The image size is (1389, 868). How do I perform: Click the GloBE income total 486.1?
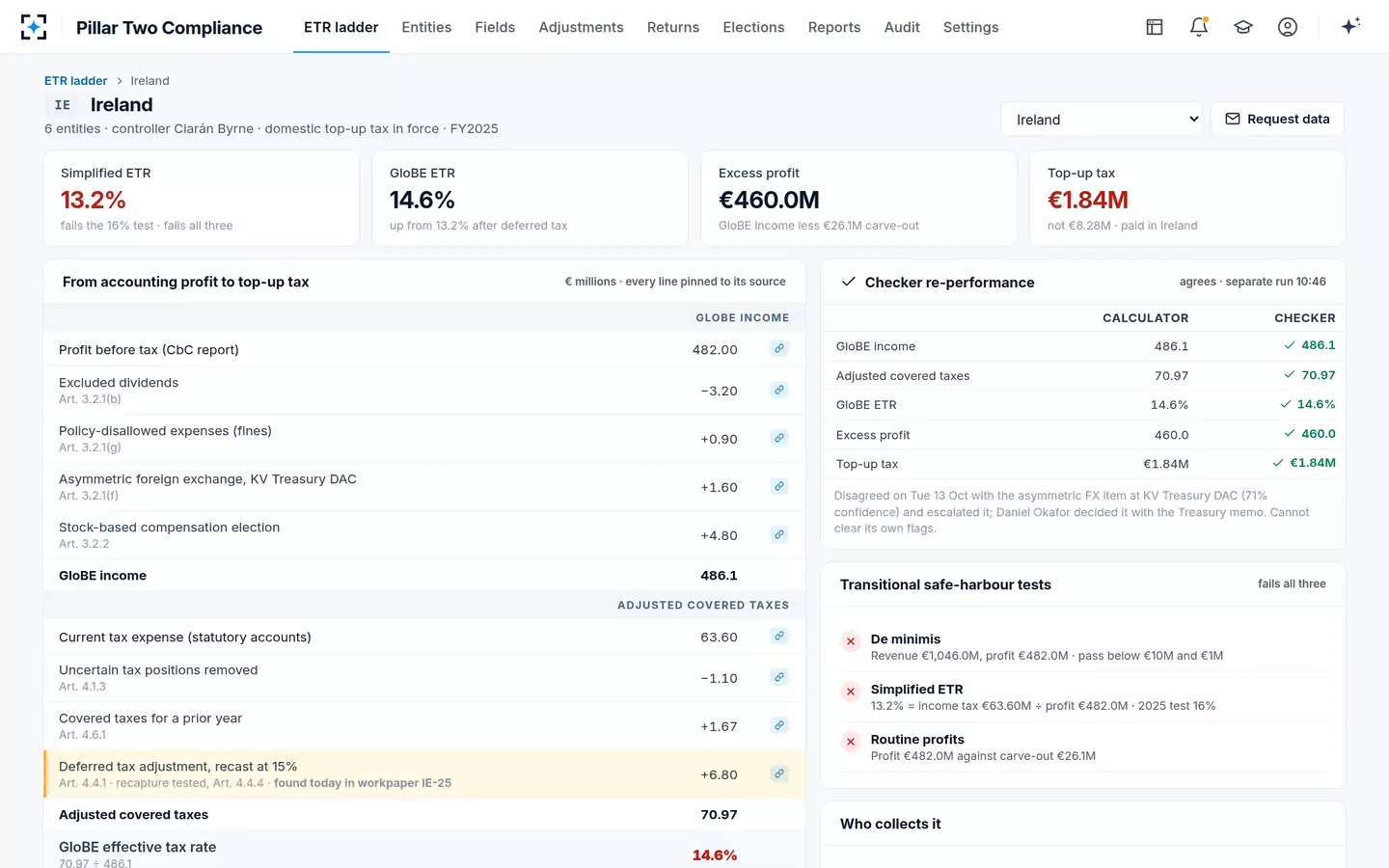point(719,576)
